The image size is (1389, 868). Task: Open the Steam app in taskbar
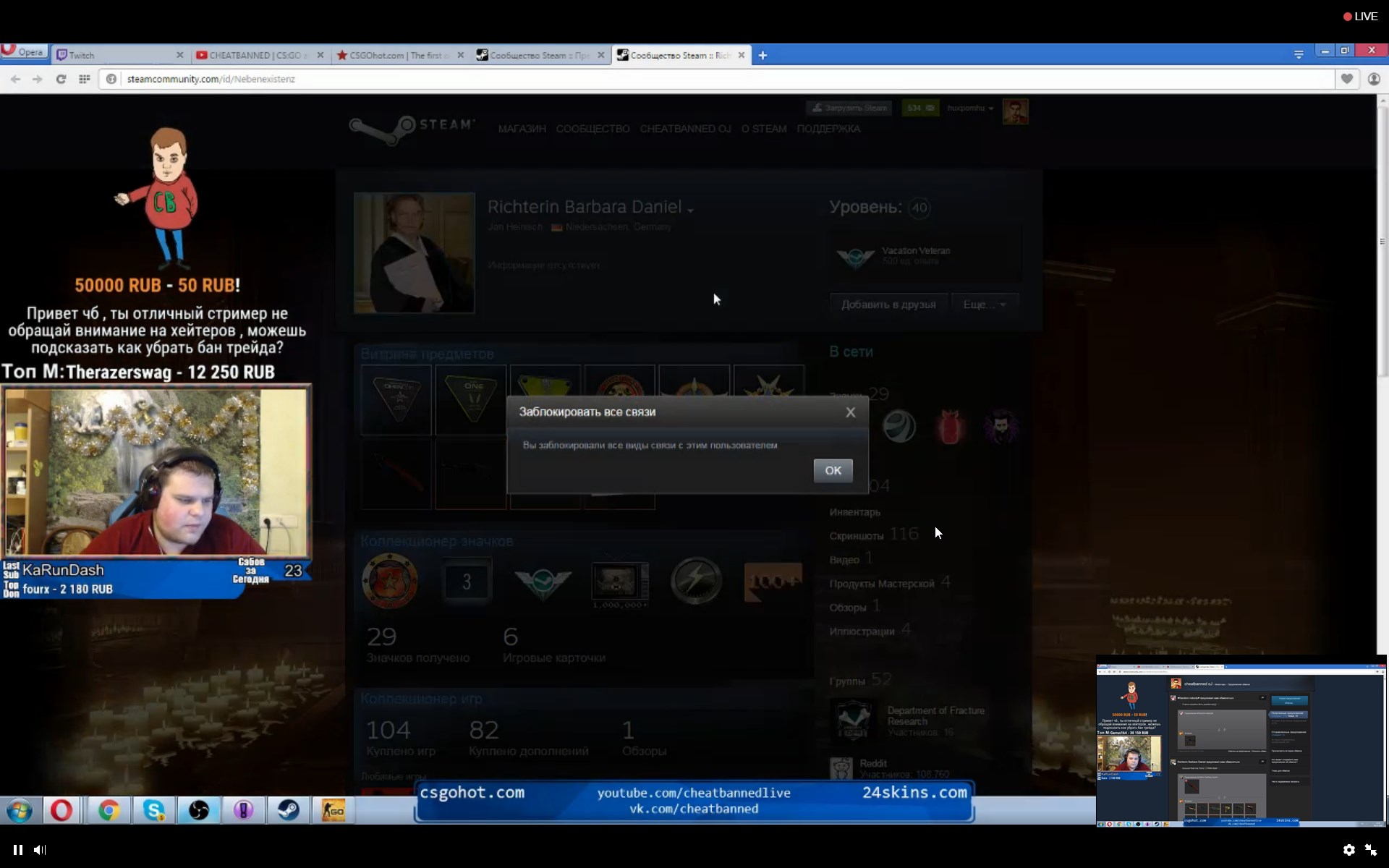tap(289, 810)
